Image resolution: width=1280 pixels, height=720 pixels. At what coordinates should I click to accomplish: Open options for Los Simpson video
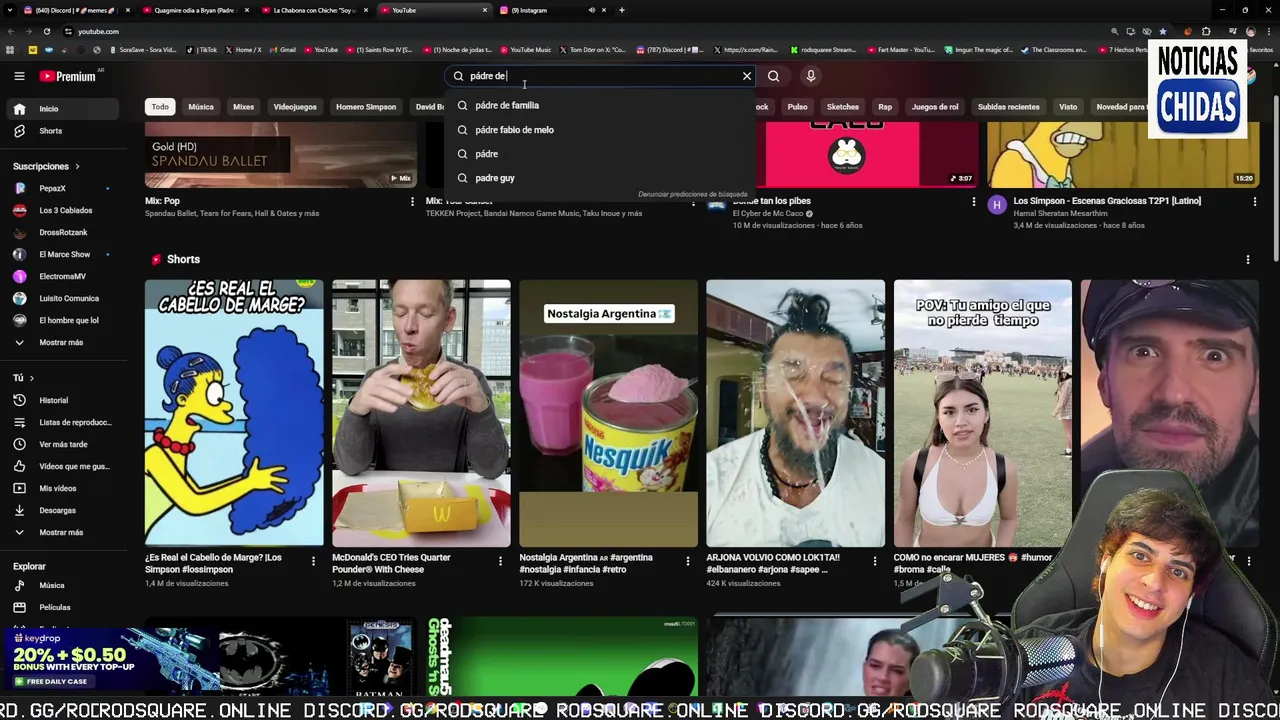[x=1254, y=202]
